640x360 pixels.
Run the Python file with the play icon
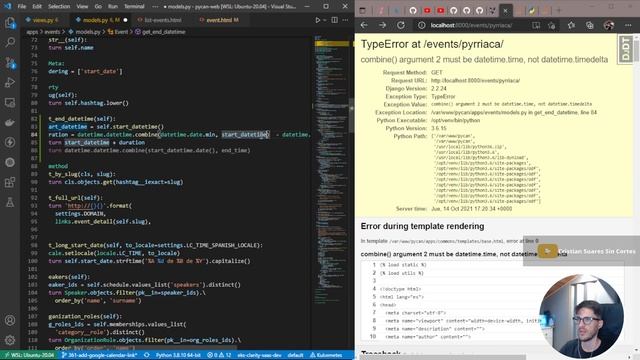click(318, 20)
